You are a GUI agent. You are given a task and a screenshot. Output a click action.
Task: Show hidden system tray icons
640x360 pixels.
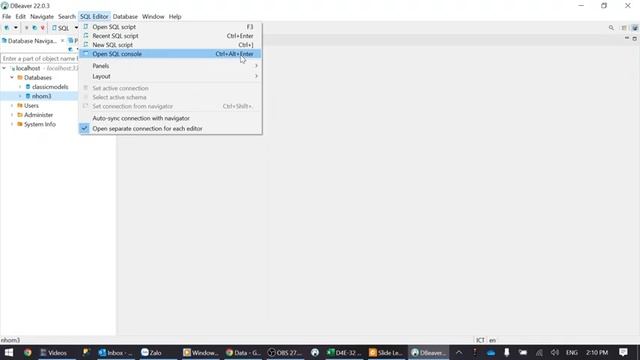click(x=459, y=352)
